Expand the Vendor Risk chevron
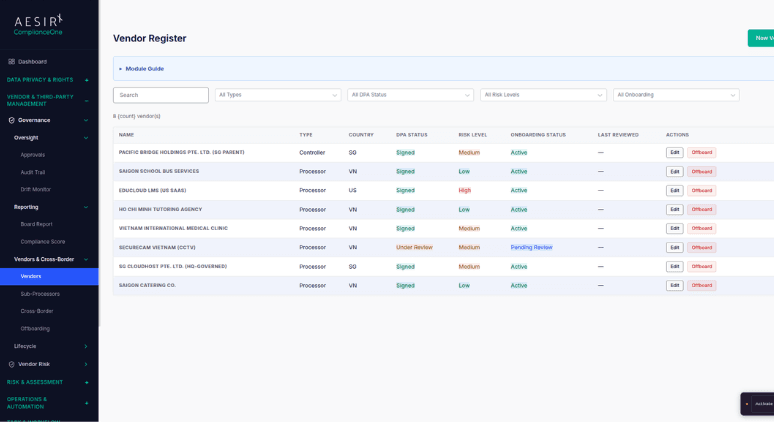Viewport: 774px width, 422px height. (x=86, y=364)
